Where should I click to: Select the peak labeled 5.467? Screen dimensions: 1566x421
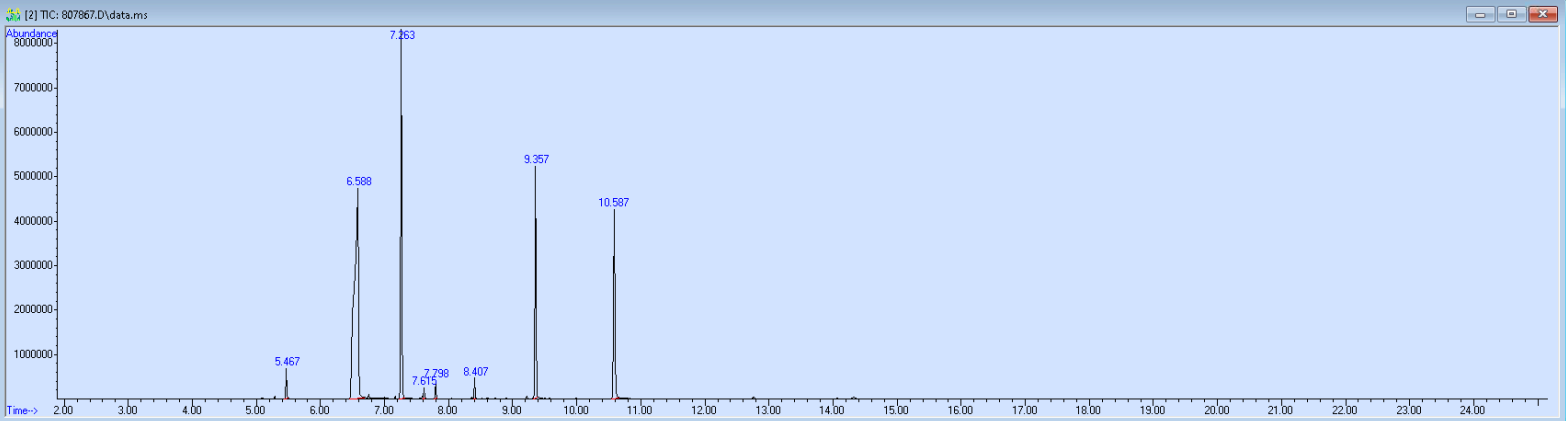(287, 362)
